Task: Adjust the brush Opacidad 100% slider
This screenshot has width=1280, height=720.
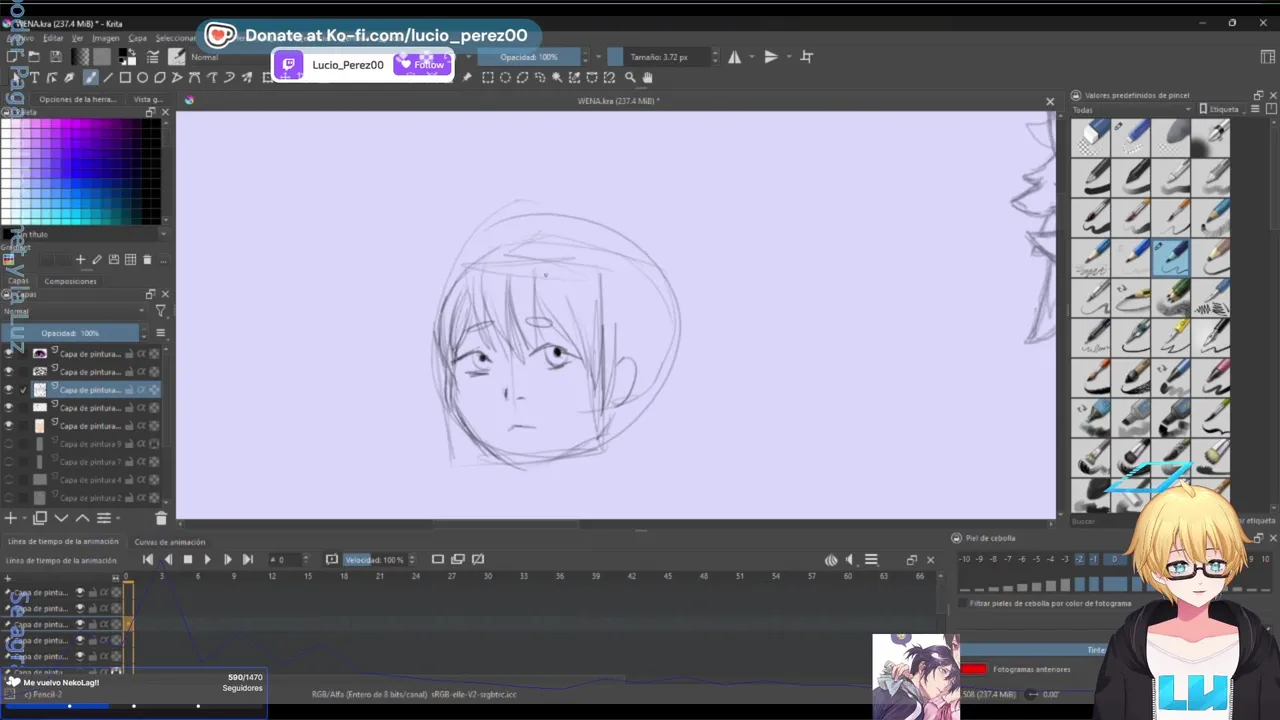Action: pyautogui.click(x=530, y=57)
